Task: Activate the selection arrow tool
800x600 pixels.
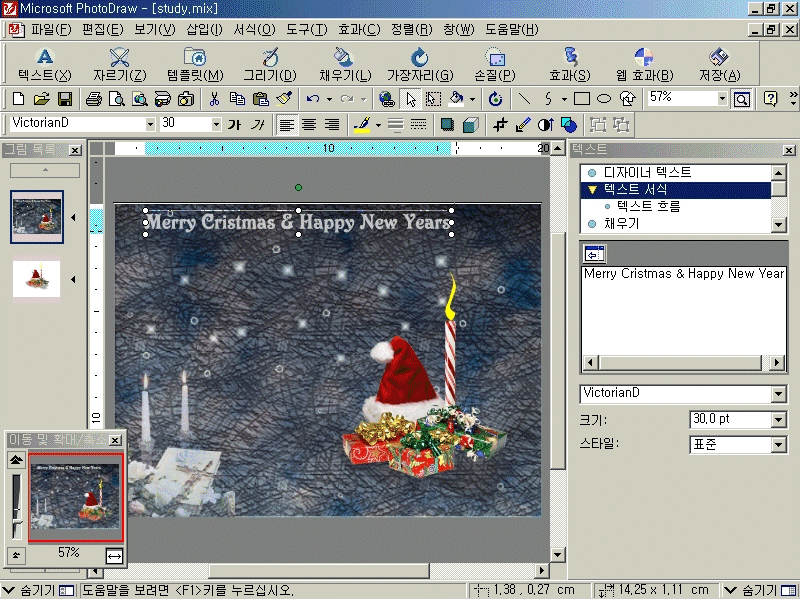Action: 410,98
